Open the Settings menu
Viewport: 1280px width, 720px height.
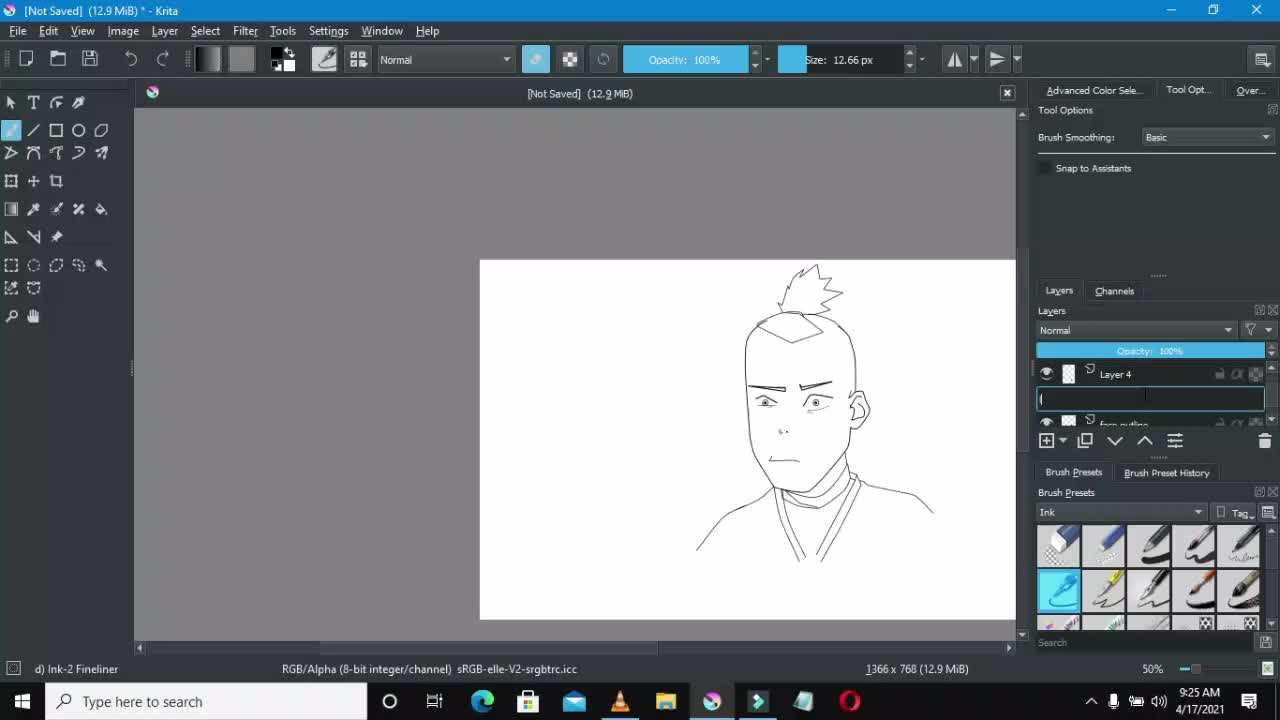click(328, 31)
